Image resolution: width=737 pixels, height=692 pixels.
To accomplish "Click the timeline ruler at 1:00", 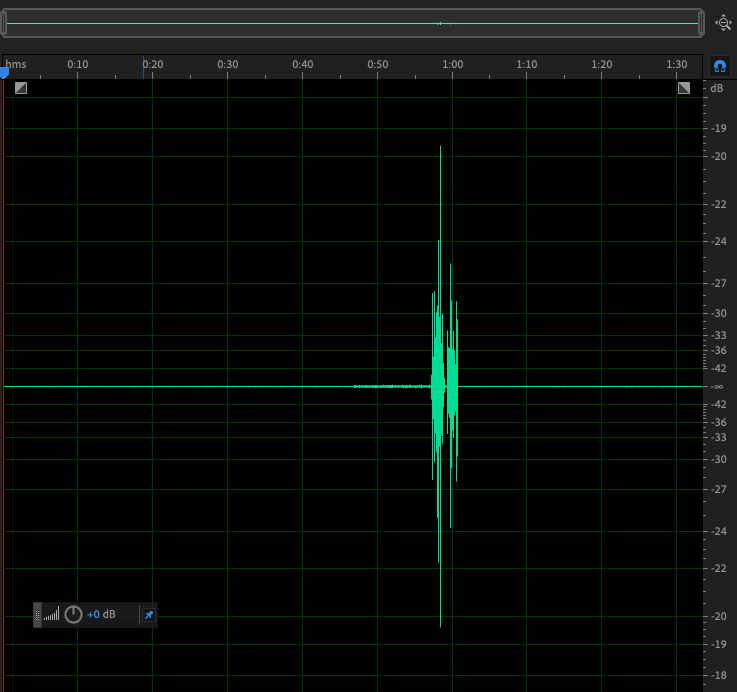I will tap(453, 65).
